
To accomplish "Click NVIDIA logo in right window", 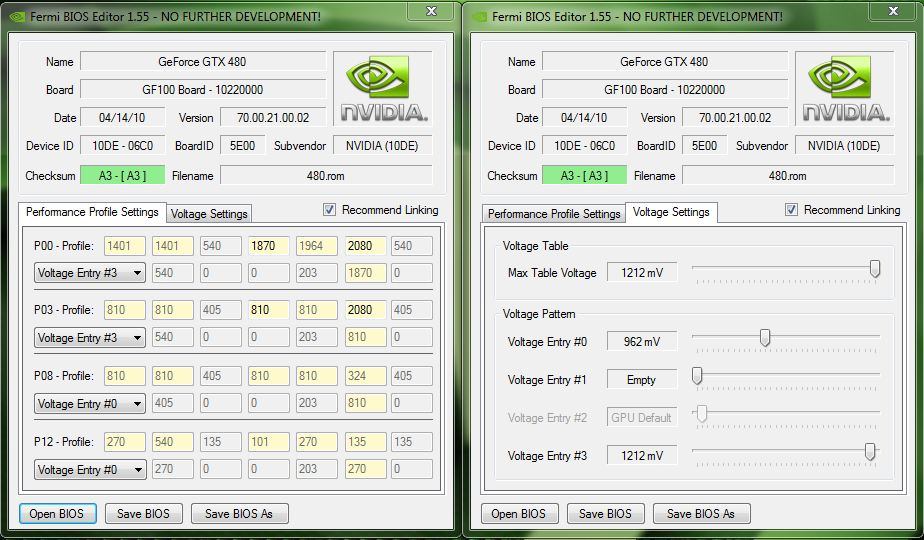I will pos(845,88).
